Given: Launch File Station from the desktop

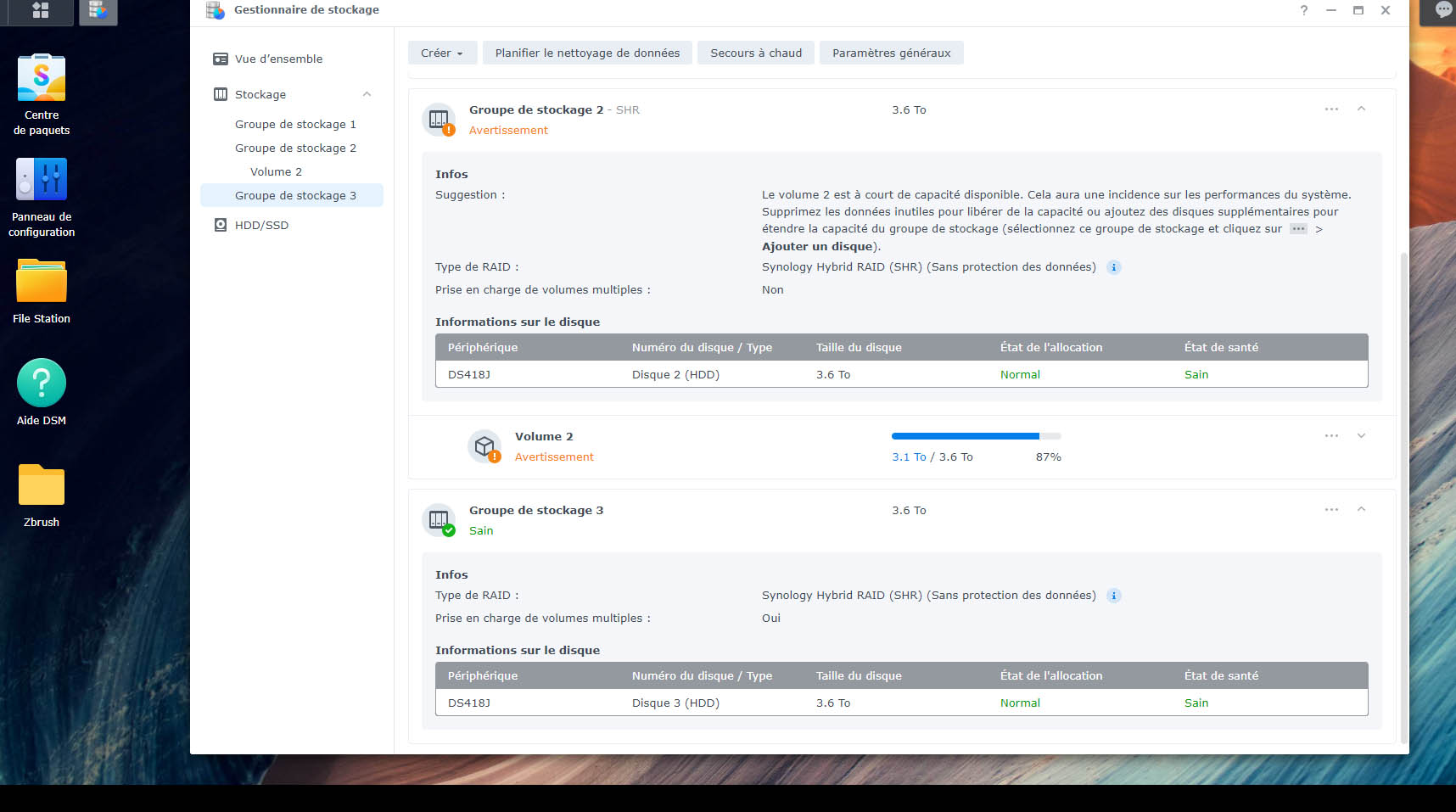Looking at the screenshot, I should coord(42,281).
